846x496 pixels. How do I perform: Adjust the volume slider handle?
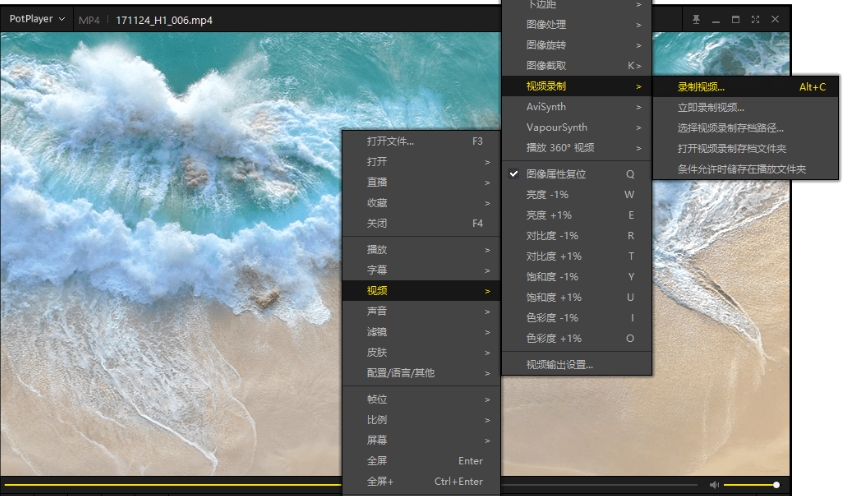click(776, 485)
